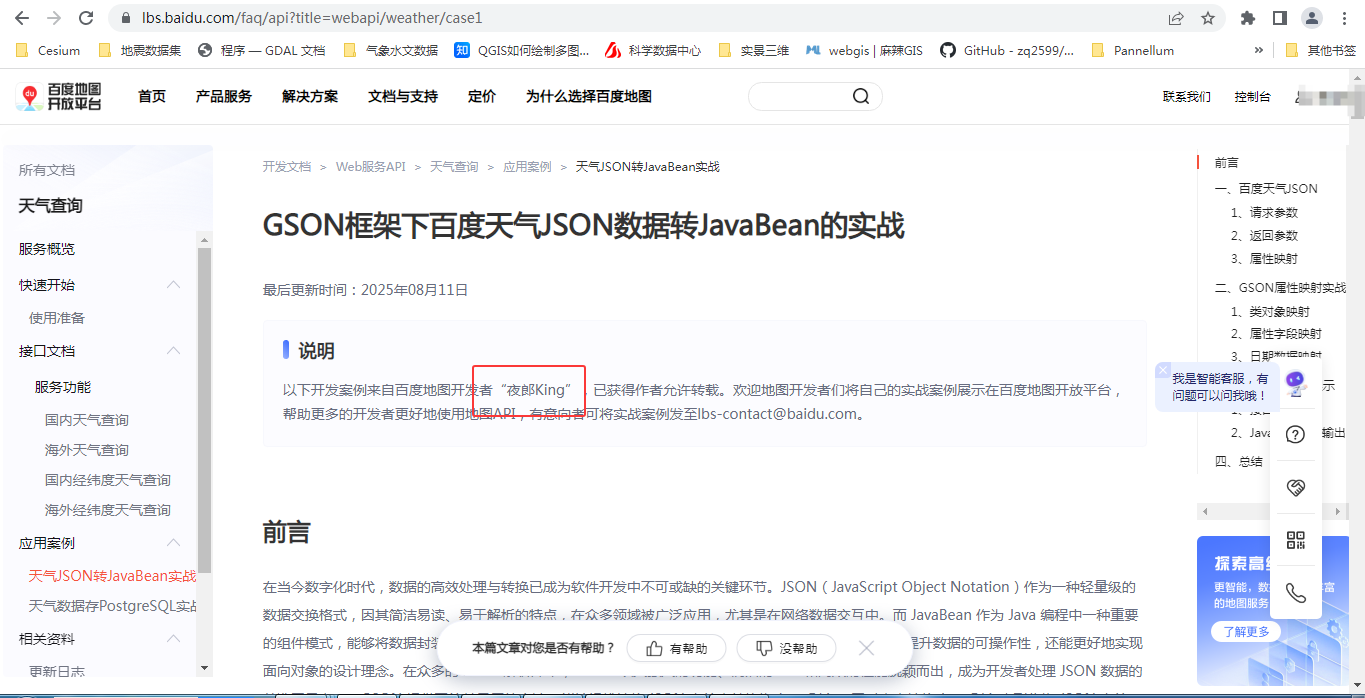Click the 有帮助 thumbs-up button

tap(676, 648)
